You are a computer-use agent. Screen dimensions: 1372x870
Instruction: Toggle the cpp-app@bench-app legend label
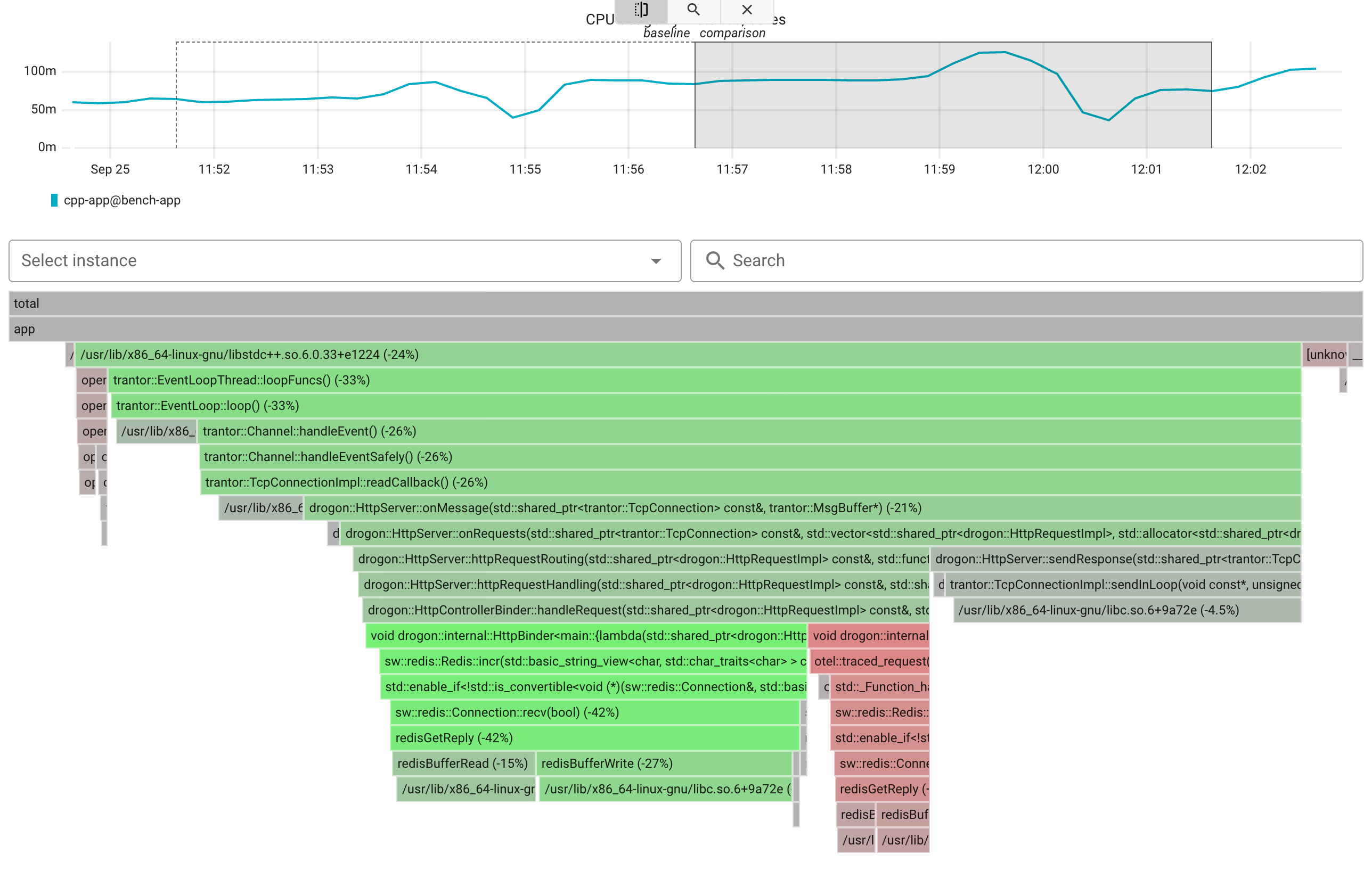point(122,200)
